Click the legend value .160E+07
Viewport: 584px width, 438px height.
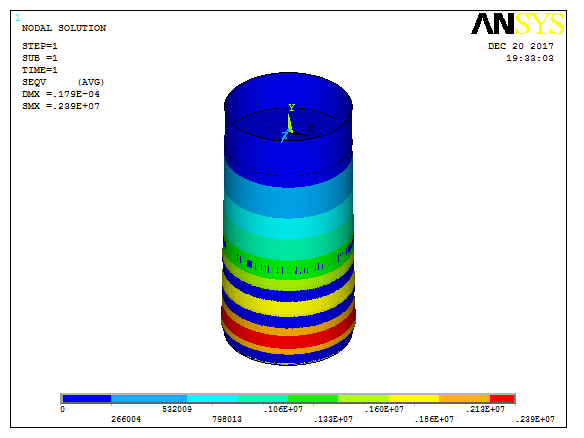(x=384, y=409)
